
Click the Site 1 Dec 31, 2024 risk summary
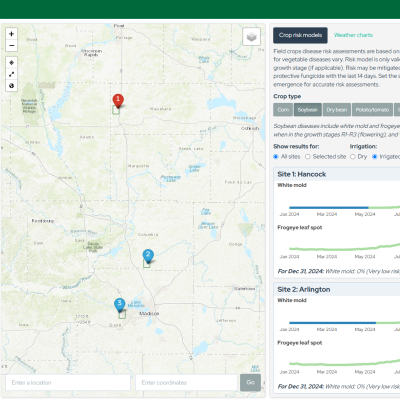tap(339, 271)
